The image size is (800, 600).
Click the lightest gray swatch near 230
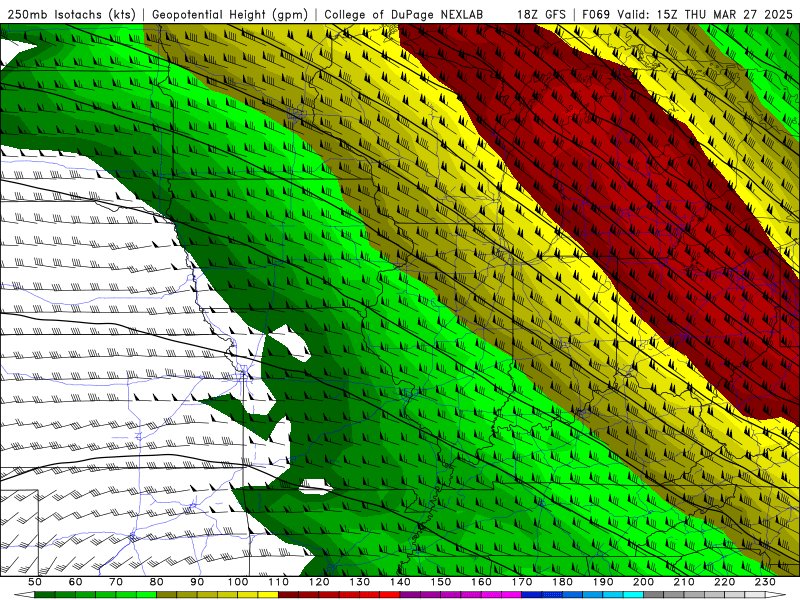[755, 594]
